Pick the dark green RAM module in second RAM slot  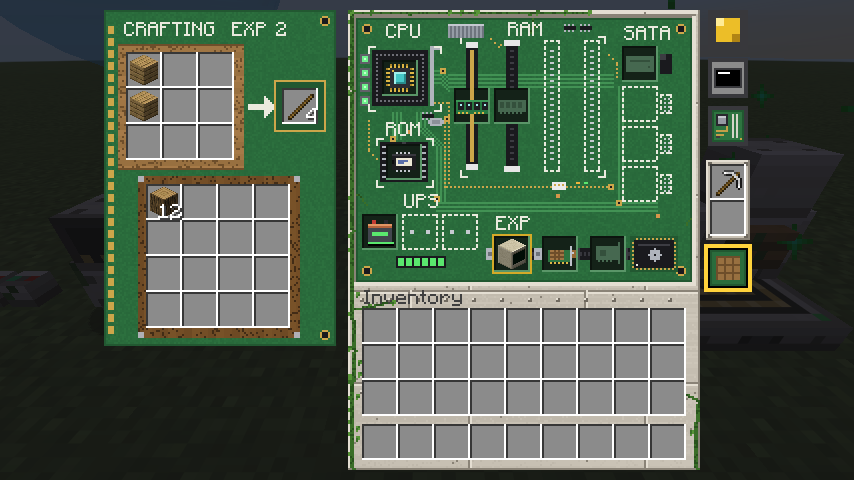point(511,106)
